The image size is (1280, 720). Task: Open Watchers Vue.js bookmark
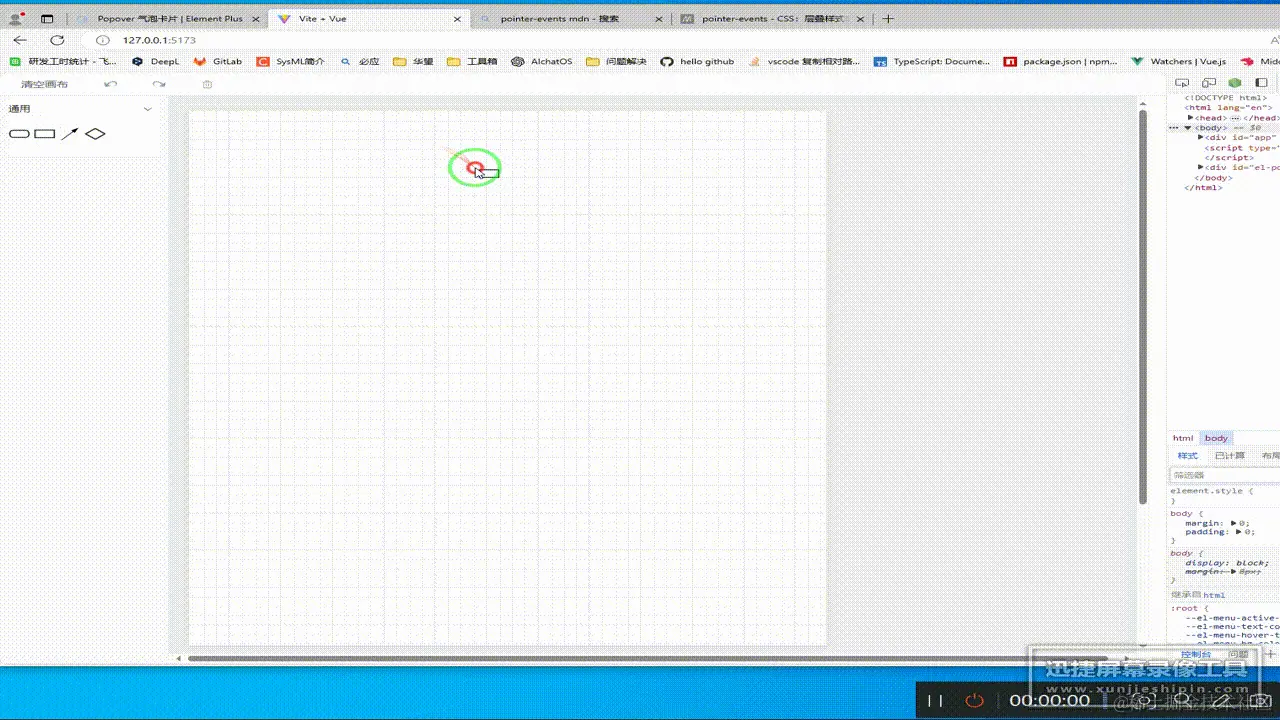click(1179, 61)
